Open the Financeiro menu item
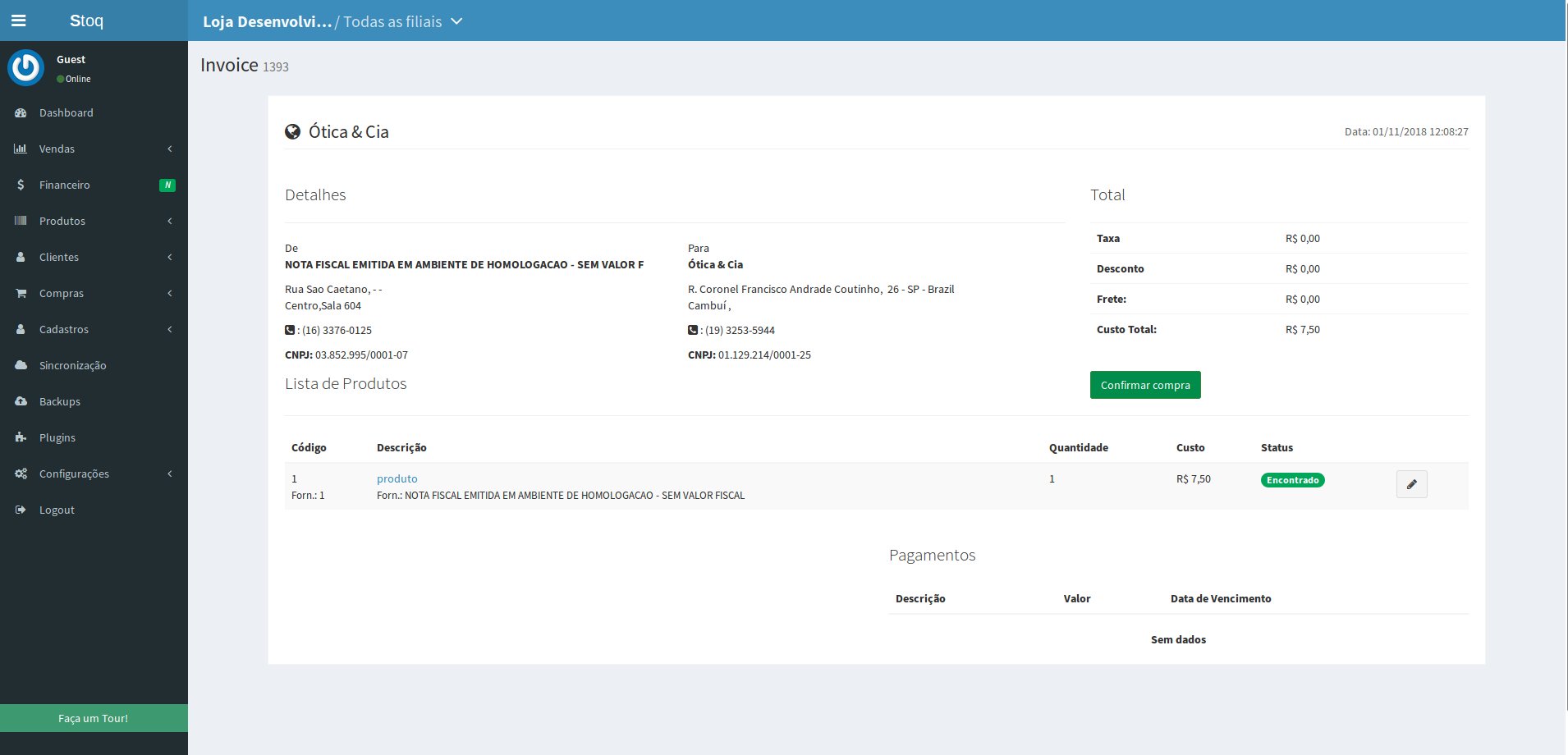 pos(94,185)
